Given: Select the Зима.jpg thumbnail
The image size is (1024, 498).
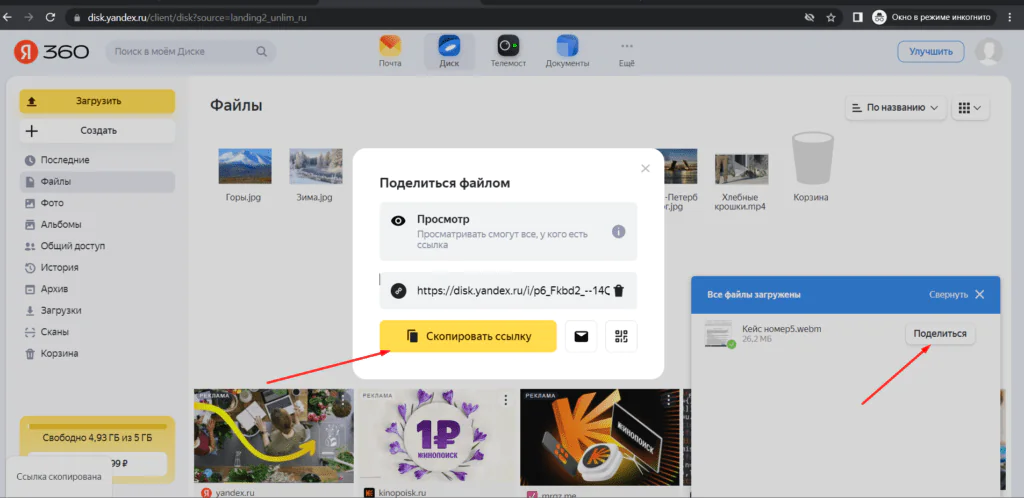Looking at the screenshot, I should coord(316,166).
